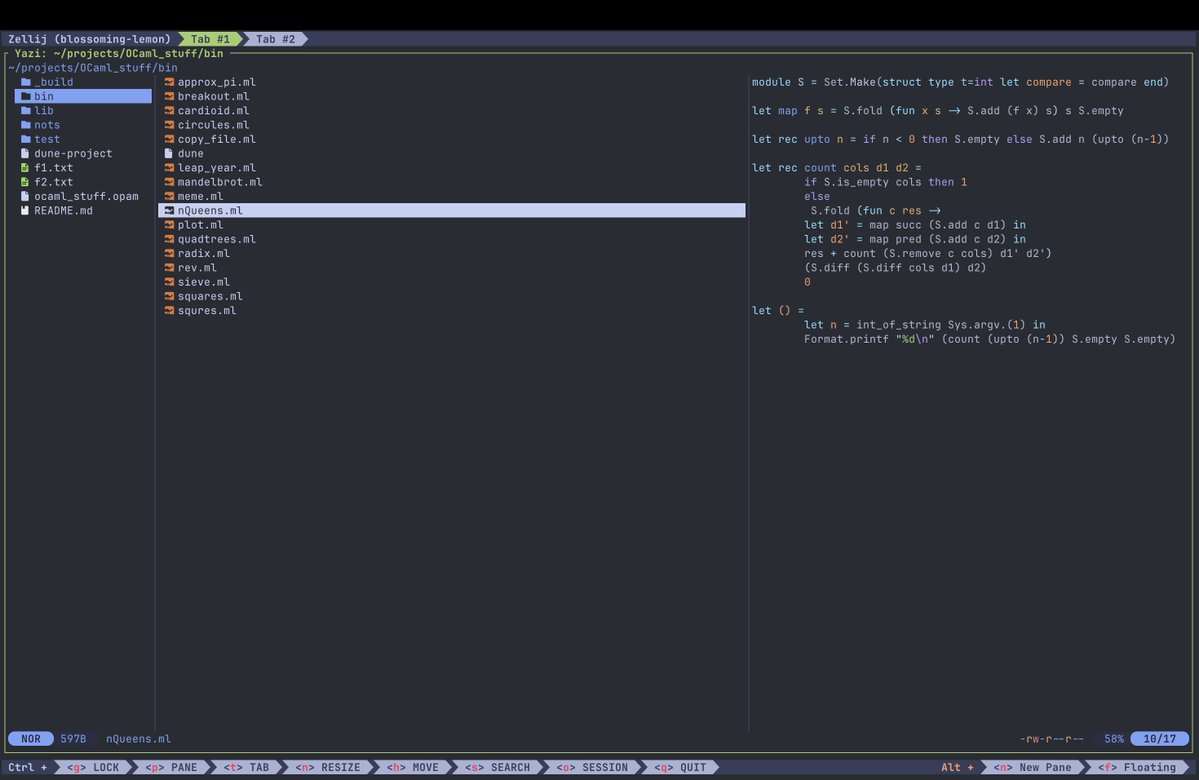This screenshot has width=1199, height=780.
Task: Click the 58% scroll progress indicator
Action: 1113,738
